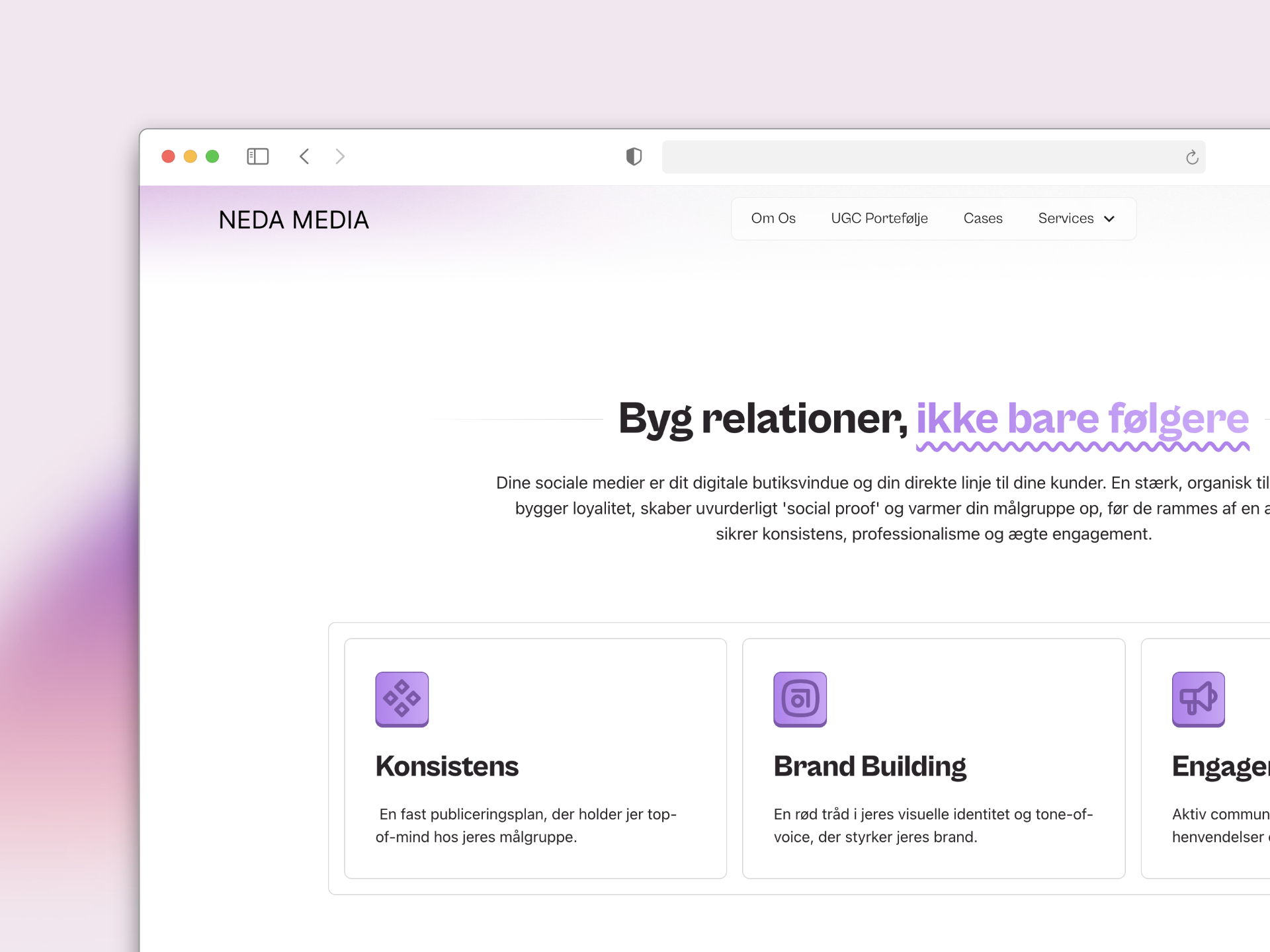Focus the browser address bar
Screen dimensions: 1270x952
pos(919,157)
